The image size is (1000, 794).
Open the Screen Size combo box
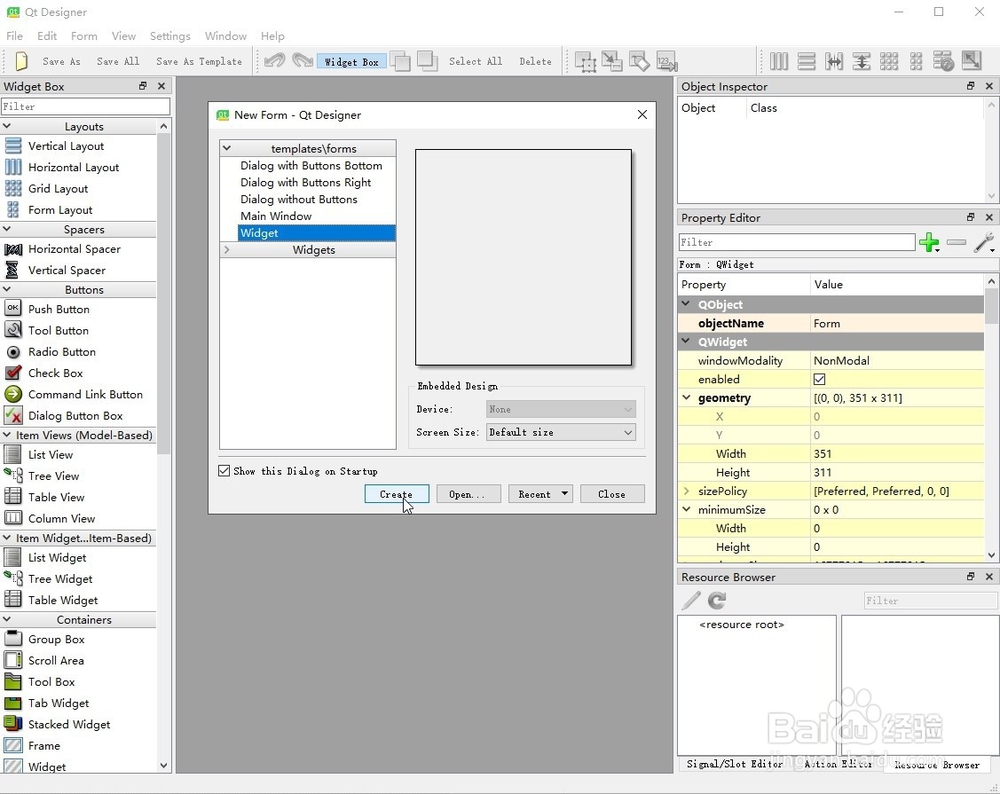point(561,432)
